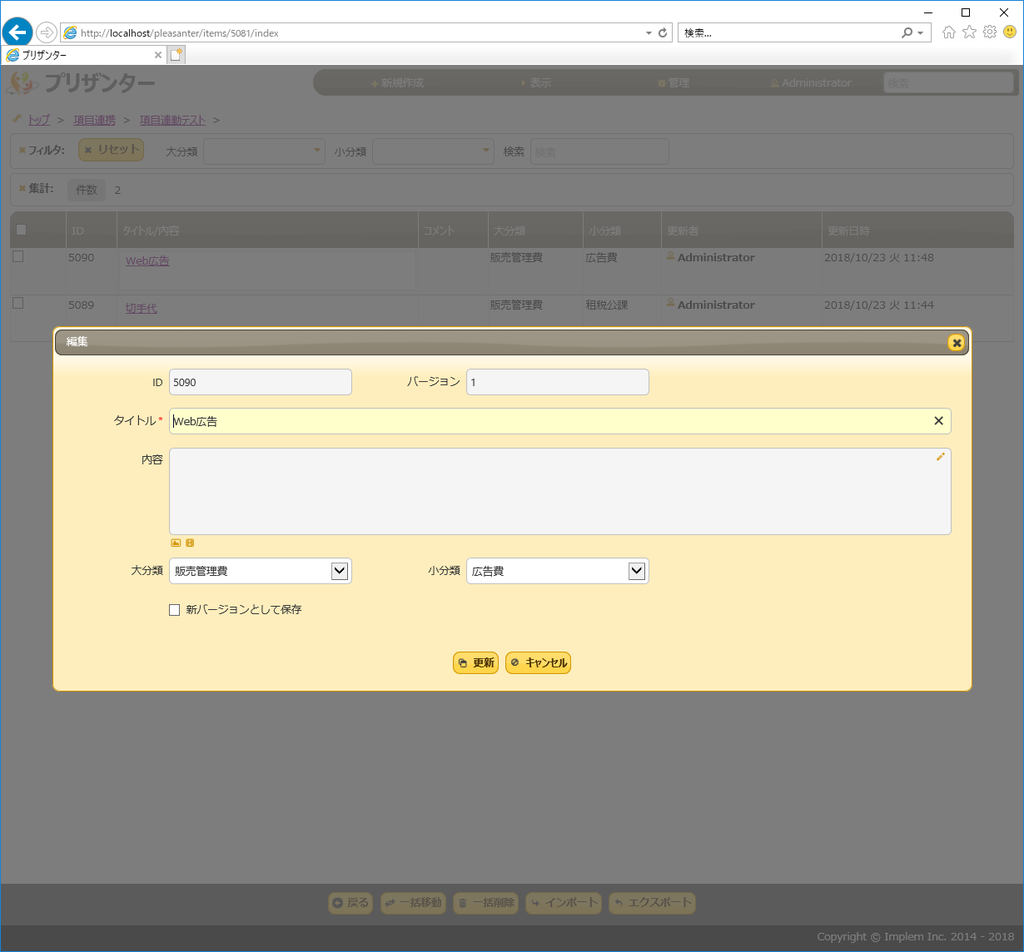Viewport: 1024px width, 952px height.
Task: Click the バージョン field
Action: point(557,382)
